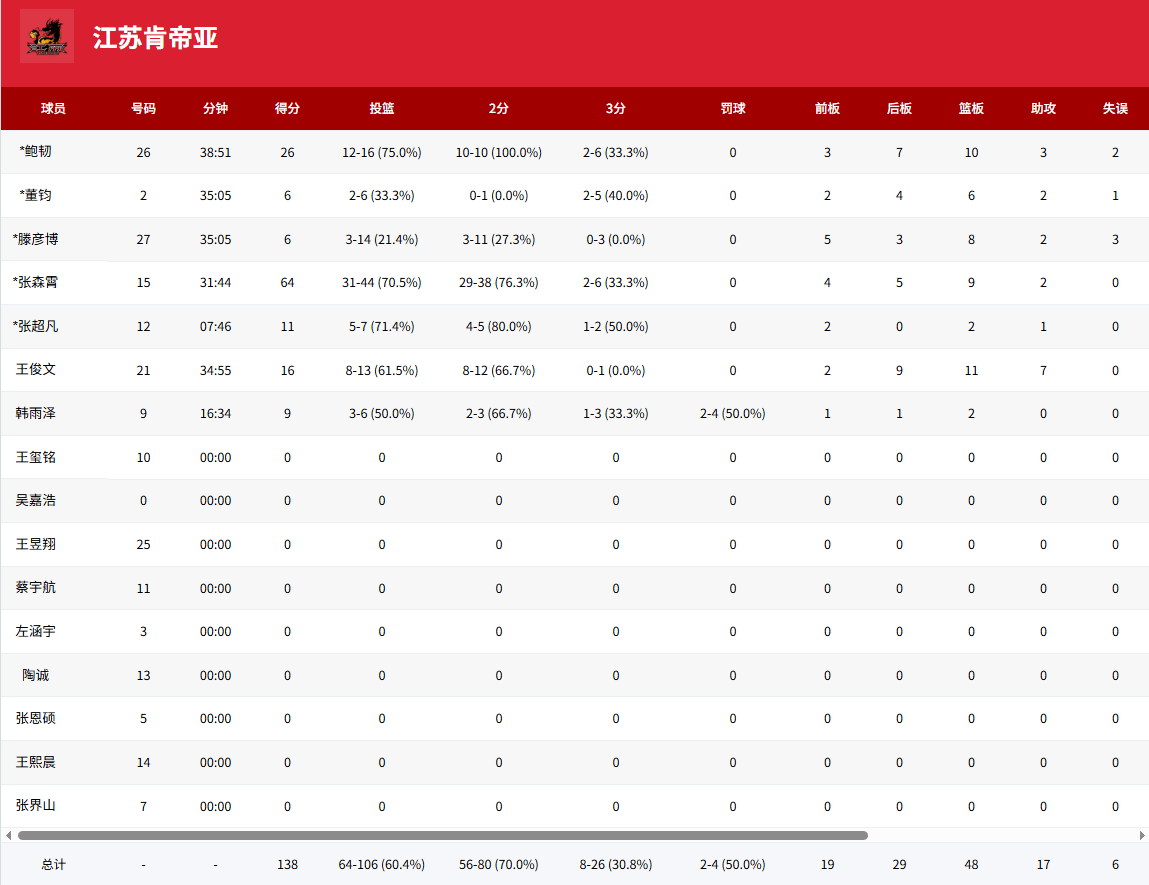Select the 篮板 column header
The height and width of the screenshot is (885, 1149).
pos(971,109)
